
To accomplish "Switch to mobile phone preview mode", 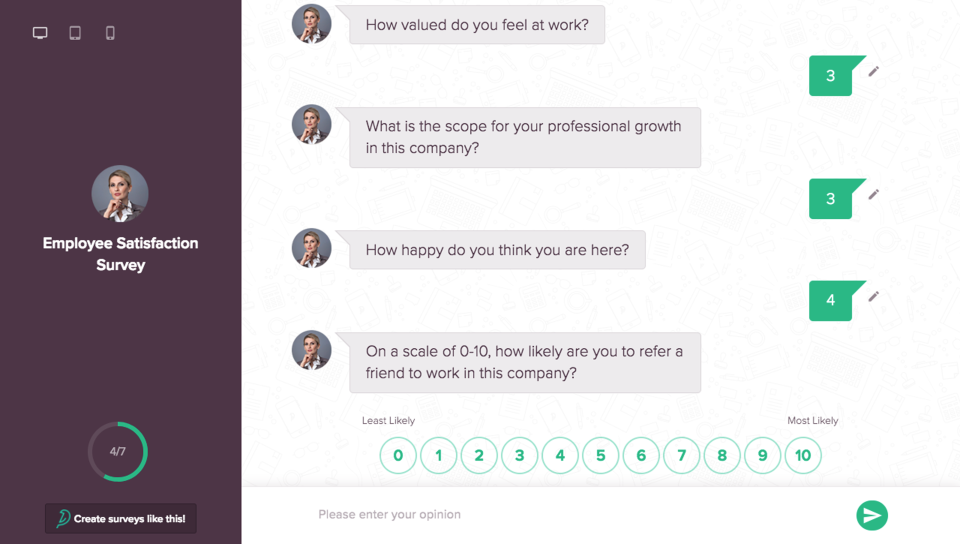I will 110,33.
